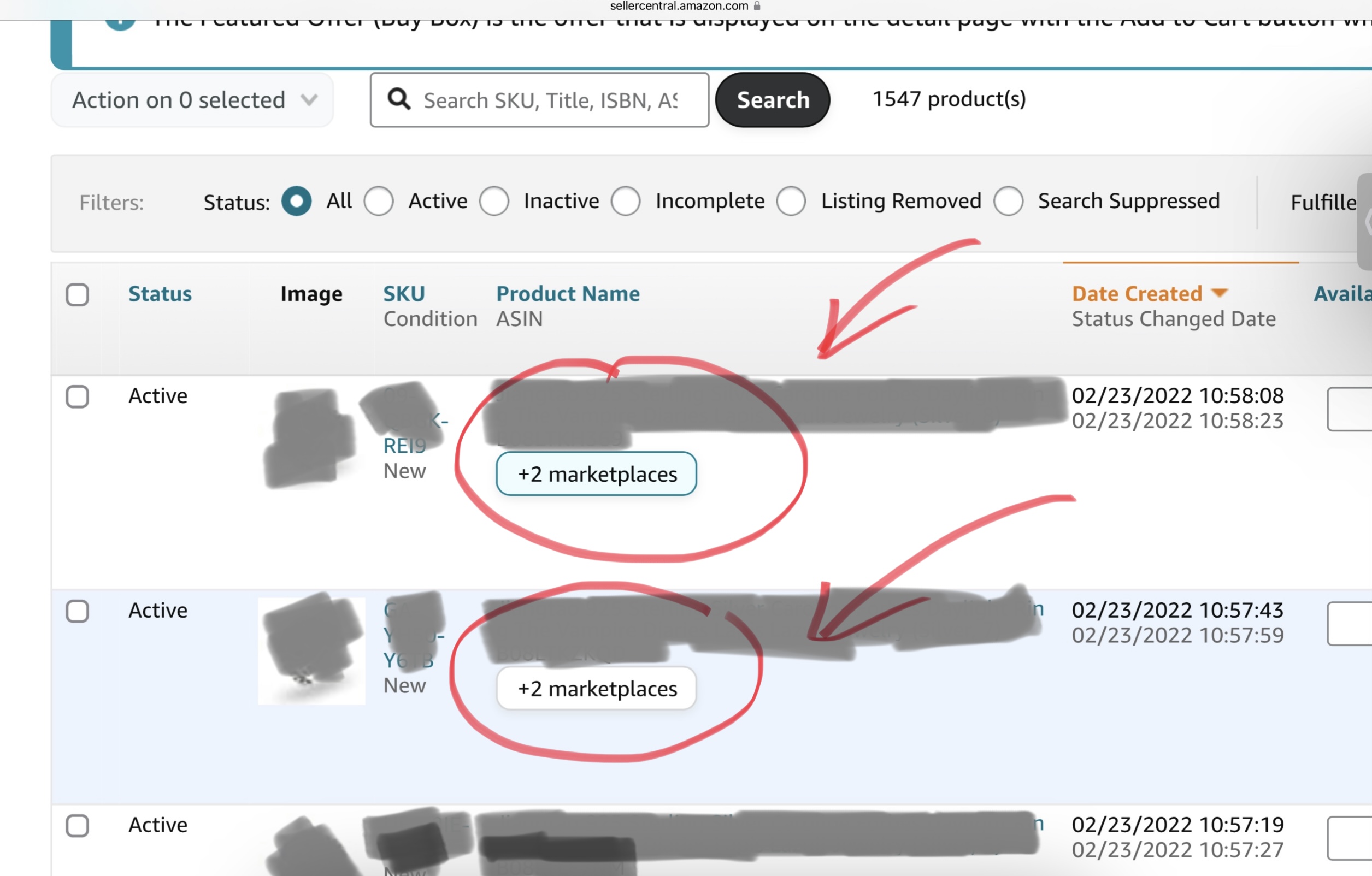Click the 1547 product(s) count text

[x=949, y=100]
